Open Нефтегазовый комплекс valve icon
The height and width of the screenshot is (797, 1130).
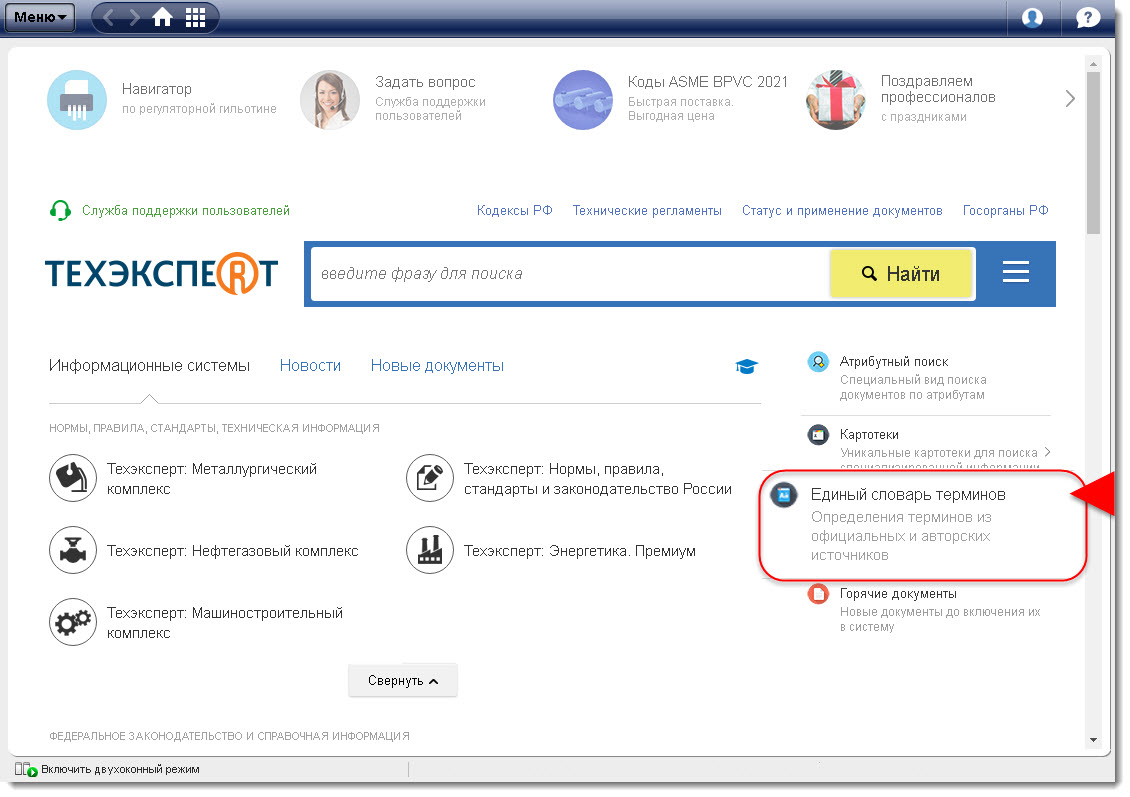(73, 550)
